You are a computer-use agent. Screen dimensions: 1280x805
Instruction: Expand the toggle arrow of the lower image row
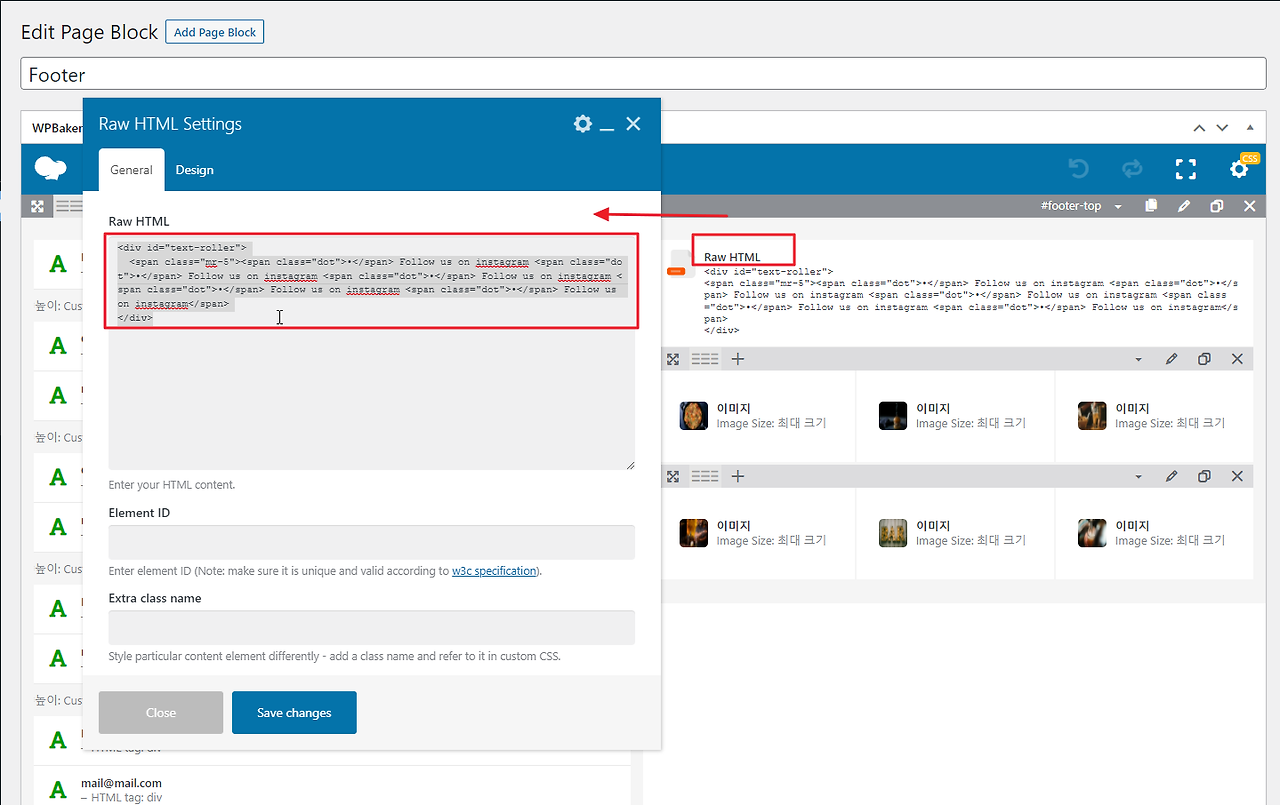point(1138,478)
